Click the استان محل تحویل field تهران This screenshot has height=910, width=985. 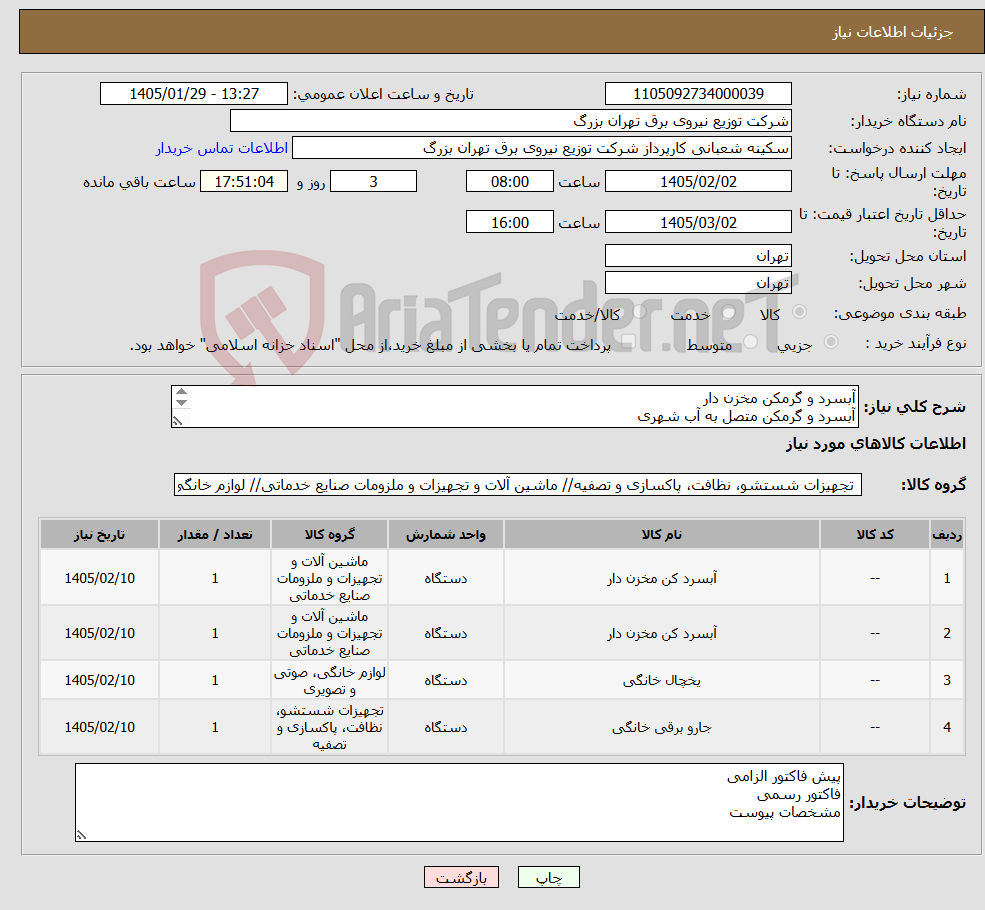[698, 256]
